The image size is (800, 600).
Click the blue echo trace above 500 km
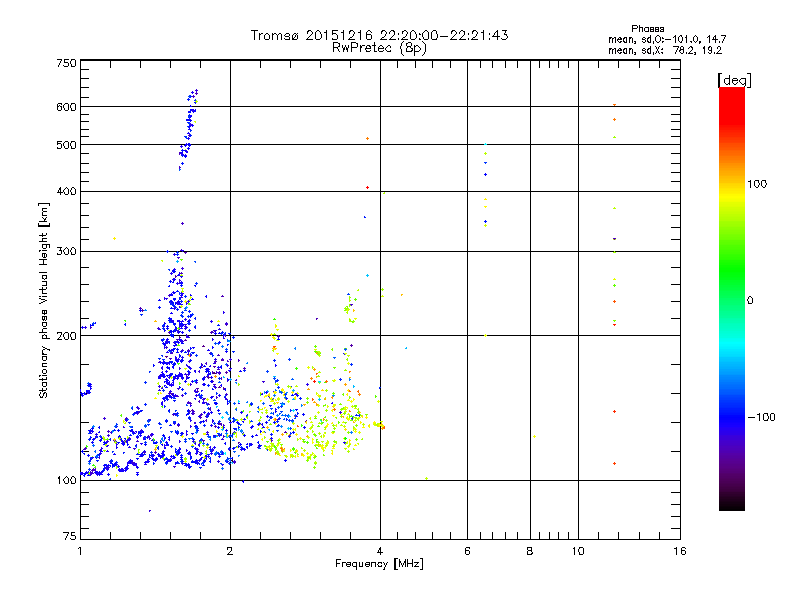click(x=188, y=129)
